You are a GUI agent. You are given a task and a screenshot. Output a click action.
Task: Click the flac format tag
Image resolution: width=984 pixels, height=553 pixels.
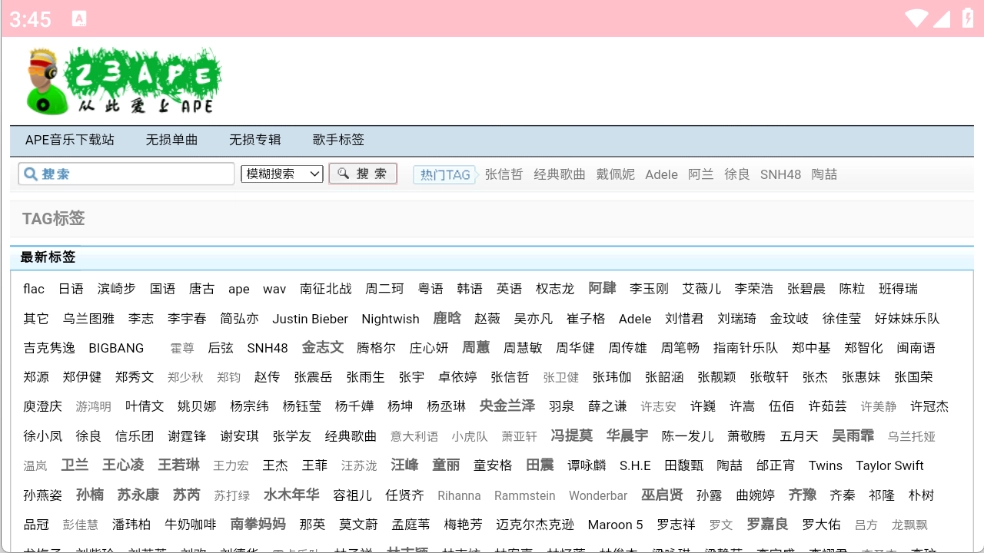(34, 289)
